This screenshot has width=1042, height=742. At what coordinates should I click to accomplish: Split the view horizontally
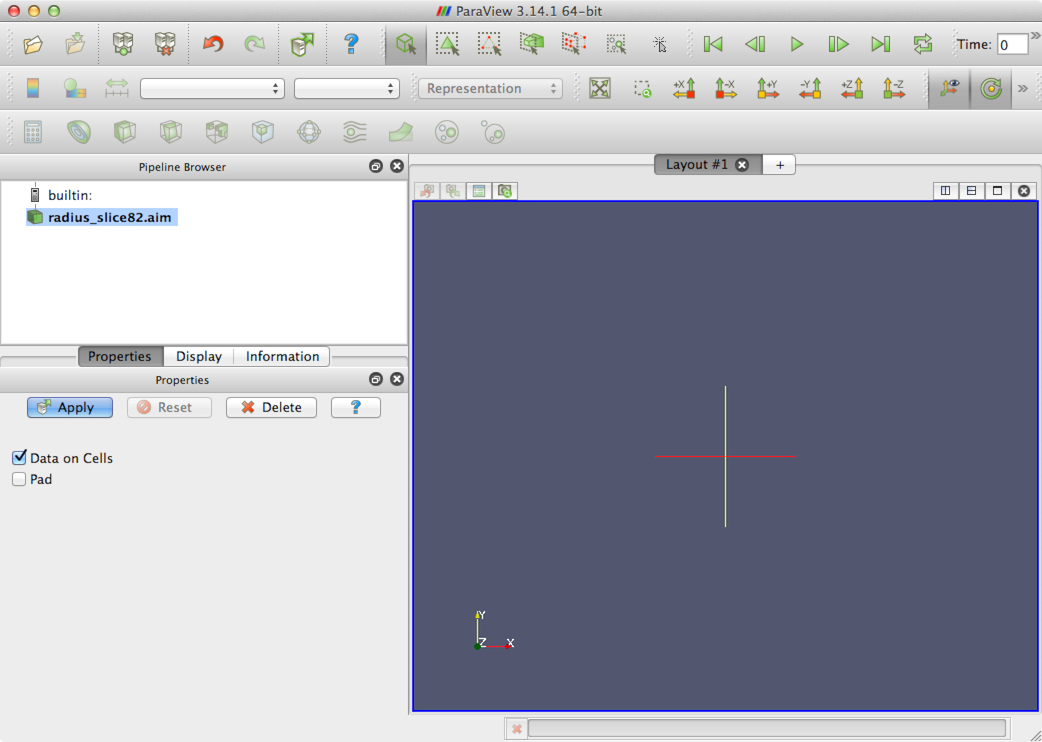point(945,191)
